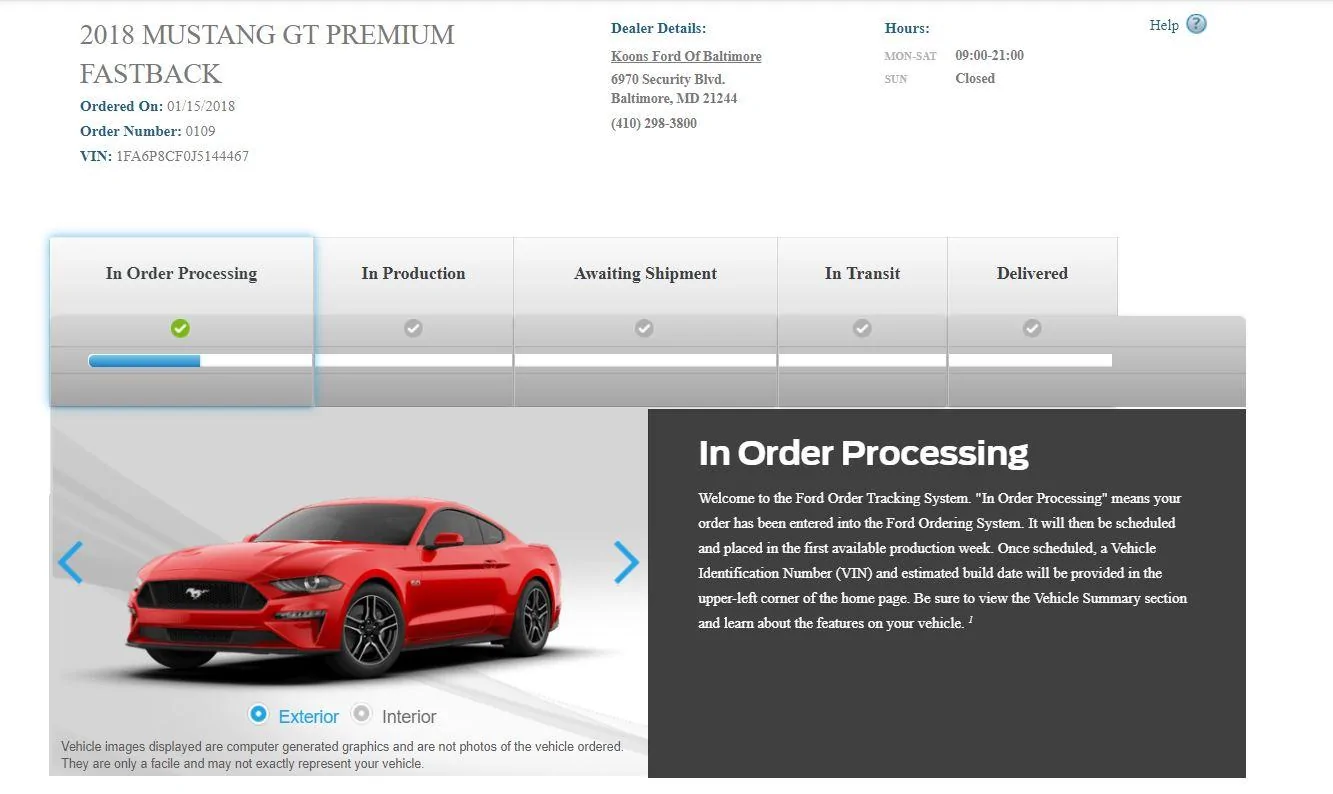Click the Help question mark icon
1333x794 pixels.
pos(1196,25)
